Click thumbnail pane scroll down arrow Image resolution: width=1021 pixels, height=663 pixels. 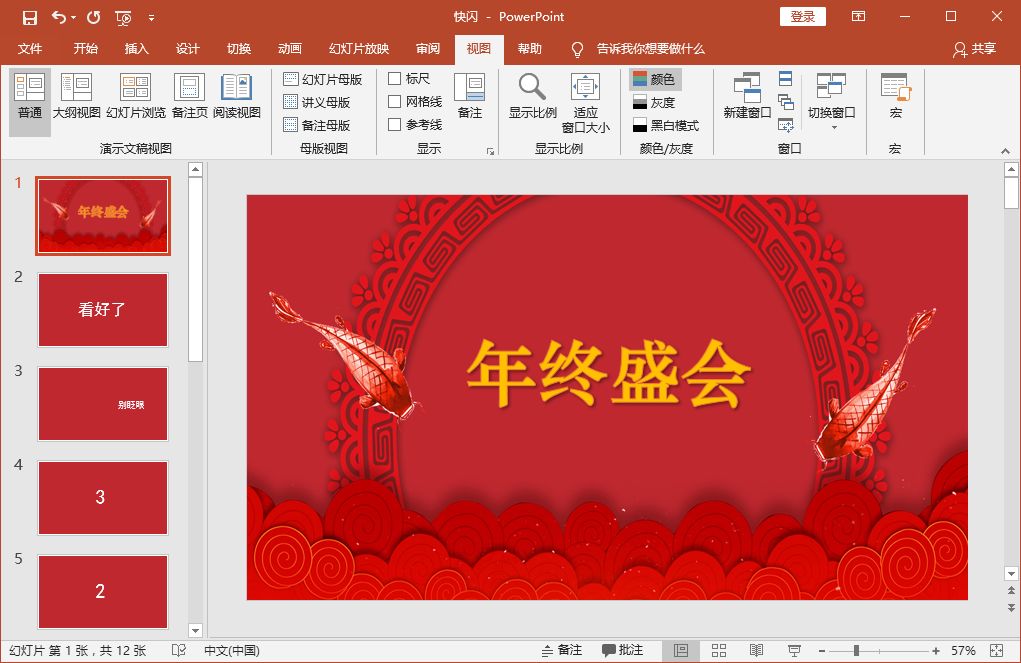point(195,630)
